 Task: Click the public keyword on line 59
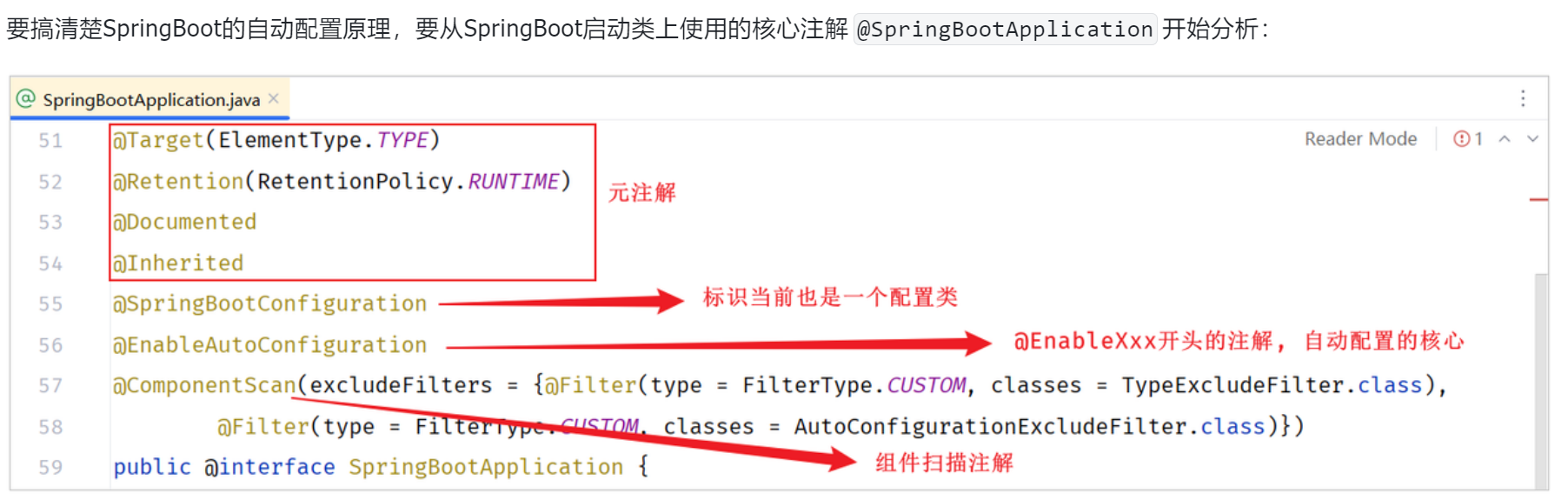click(152, 467)
